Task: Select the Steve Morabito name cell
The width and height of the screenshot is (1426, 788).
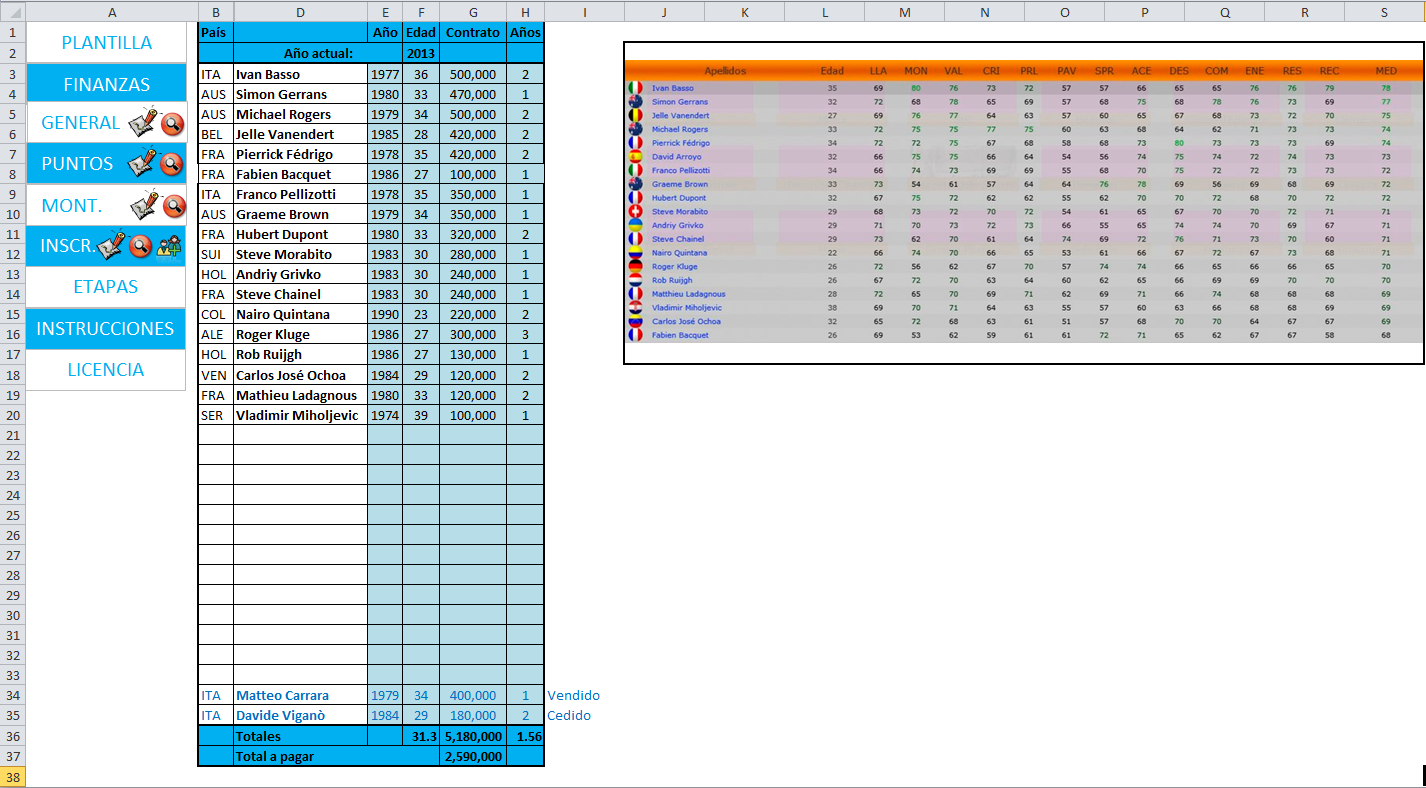Action: point(300,254)
